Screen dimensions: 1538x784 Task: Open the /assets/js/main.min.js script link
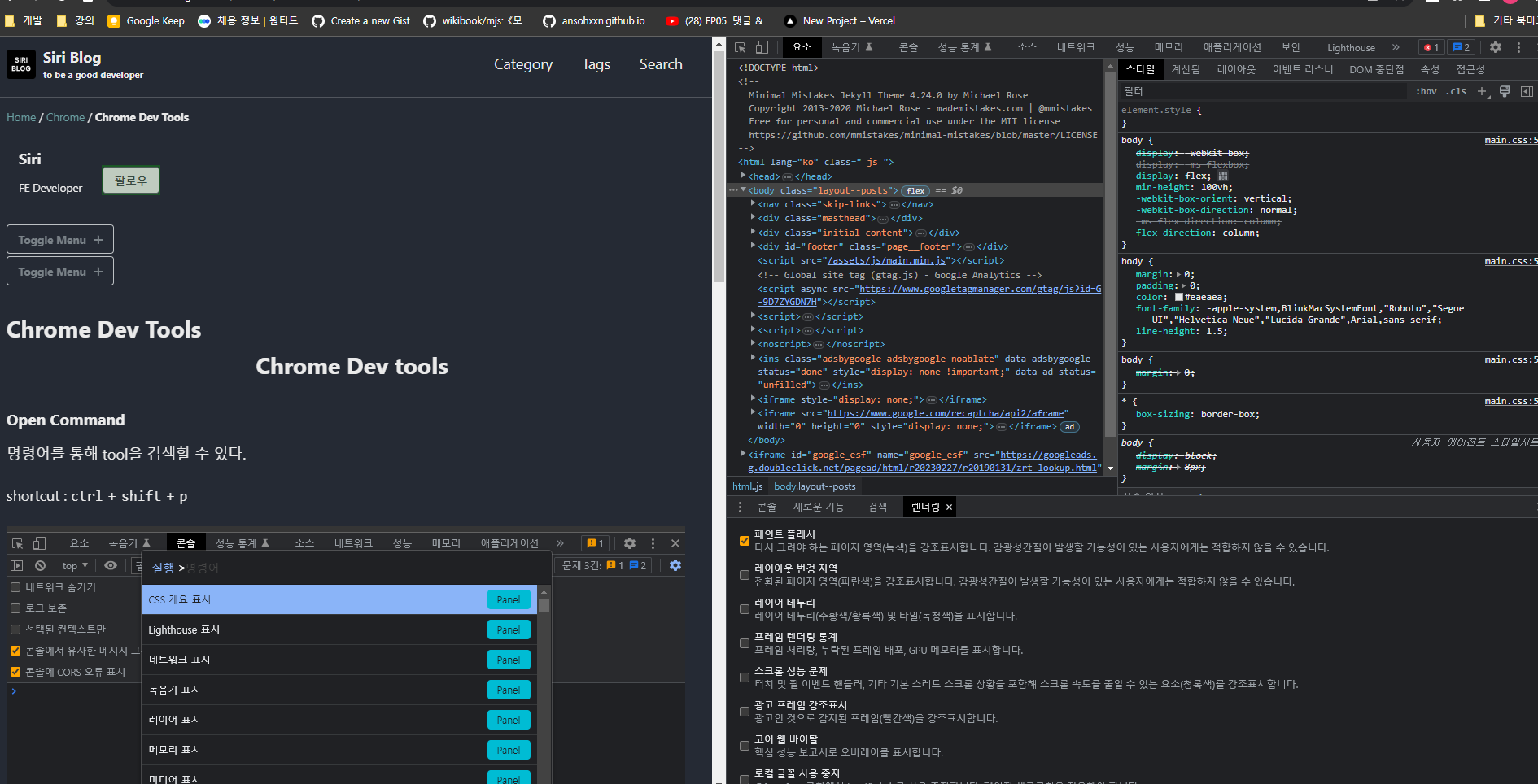(x=886, y=260)
